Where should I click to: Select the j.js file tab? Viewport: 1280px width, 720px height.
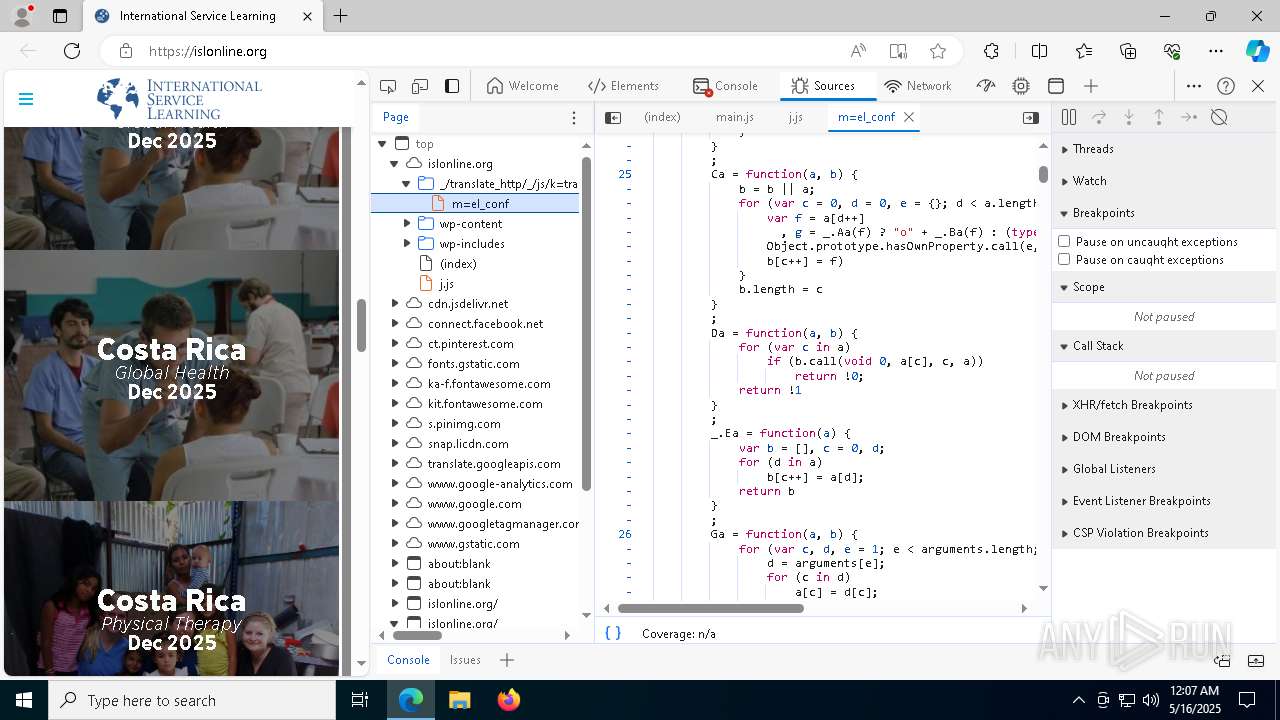pos(796,117)
